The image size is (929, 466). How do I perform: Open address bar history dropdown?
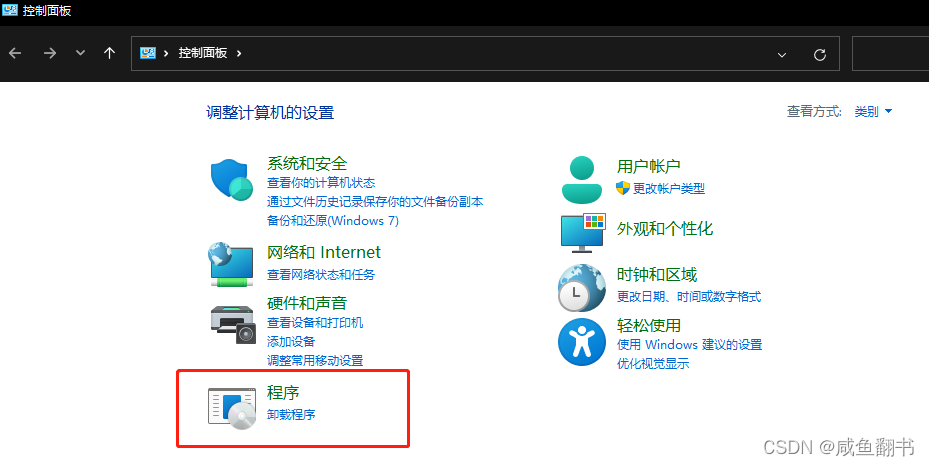click(782, 54)
